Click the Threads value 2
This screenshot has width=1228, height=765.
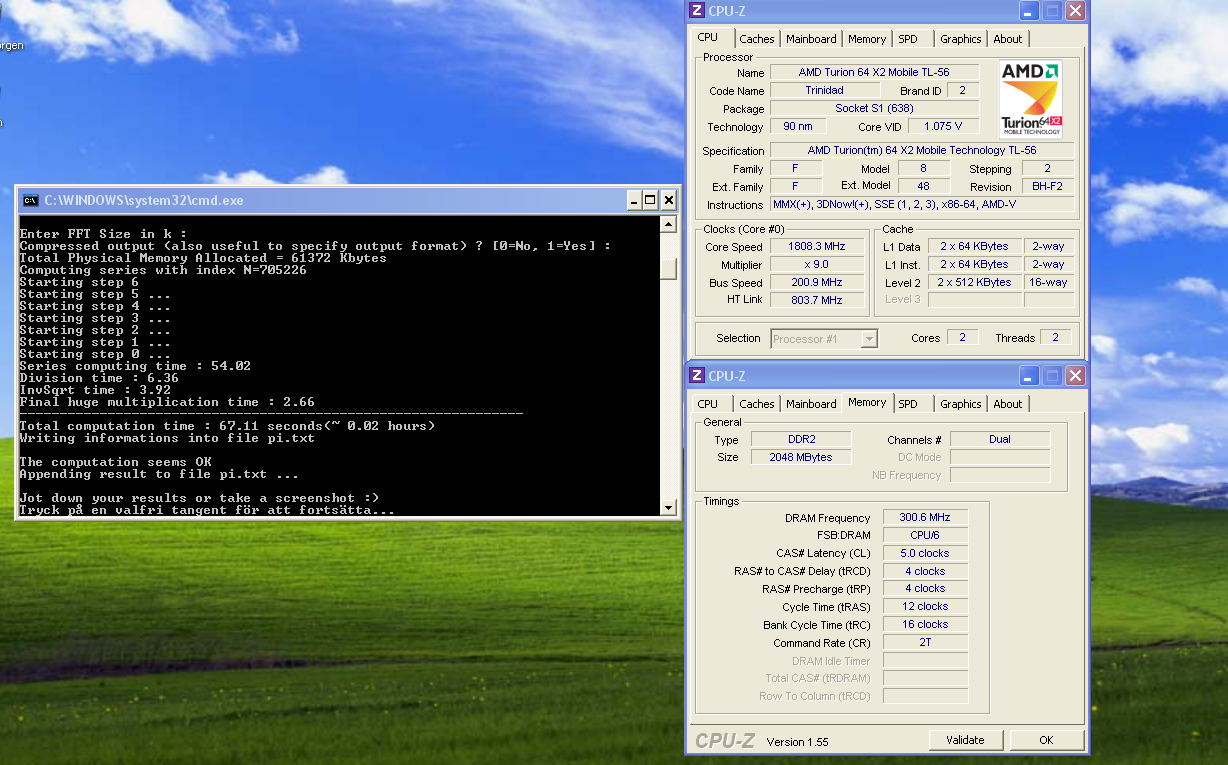pyautogui.click(x=1055, y=338)
